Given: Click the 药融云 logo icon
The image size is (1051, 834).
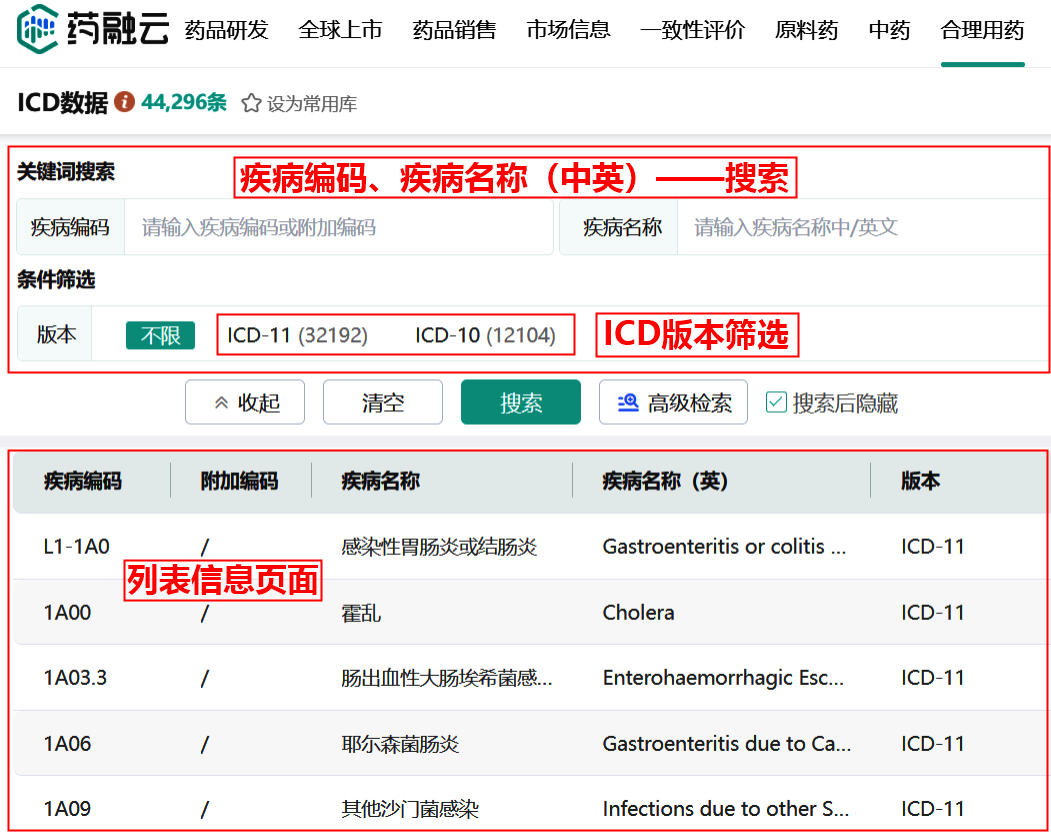Looking at the screenshot, I should click(38, 30).
